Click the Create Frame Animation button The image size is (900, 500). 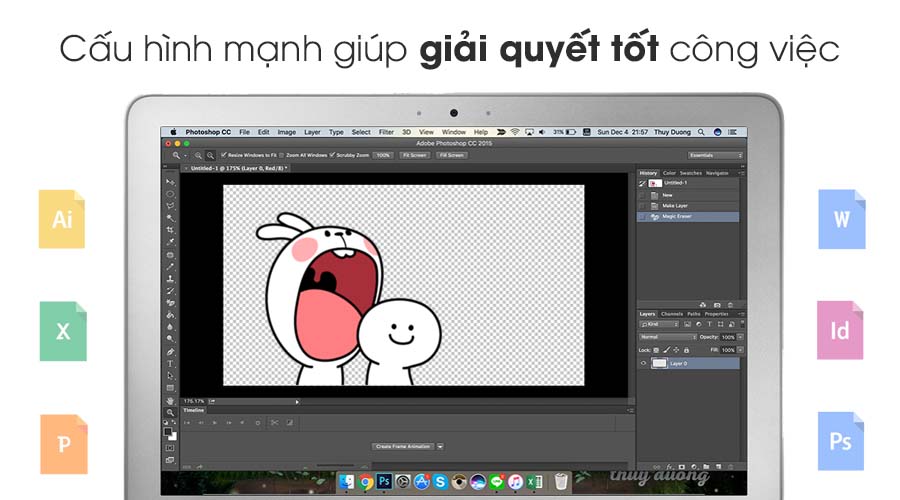point(403,446)
